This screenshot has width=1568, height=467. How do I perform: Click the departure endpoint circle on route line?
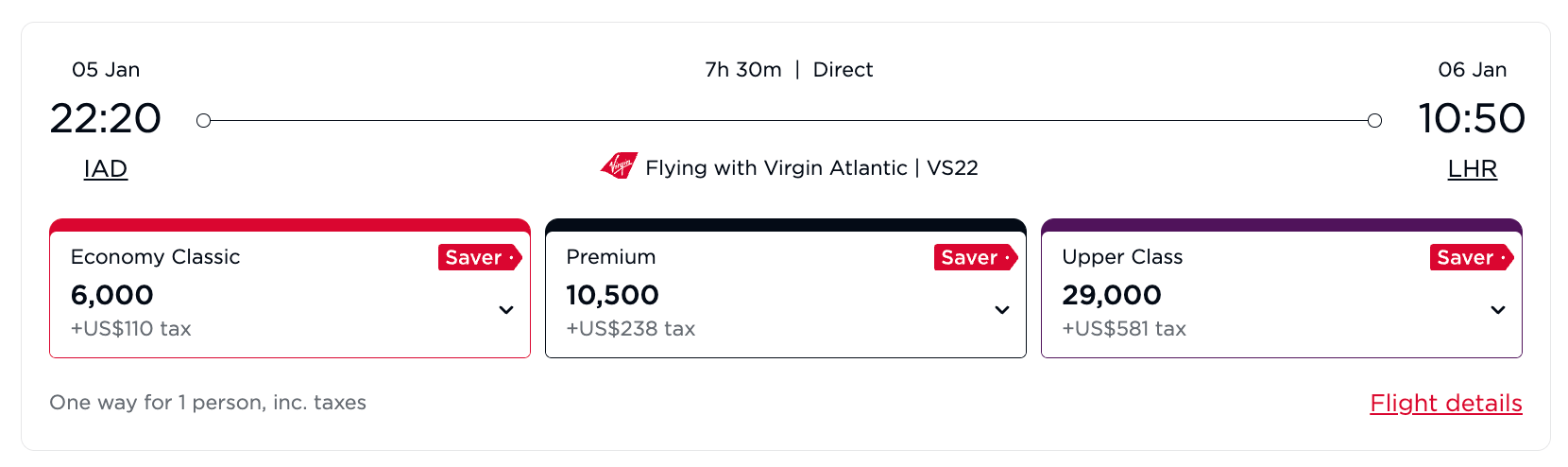pos(203,120)
